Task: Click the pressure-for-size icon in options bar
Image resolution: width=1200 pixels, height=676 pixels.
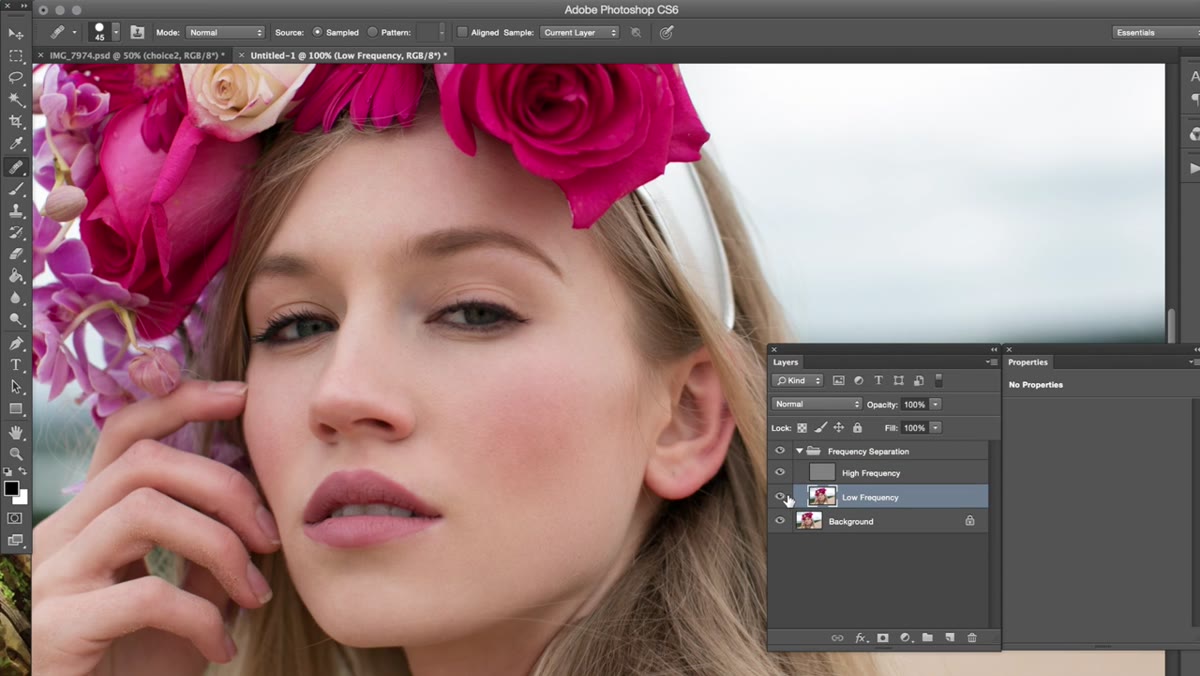Action: pyautogui.click(x=666, y=32)
